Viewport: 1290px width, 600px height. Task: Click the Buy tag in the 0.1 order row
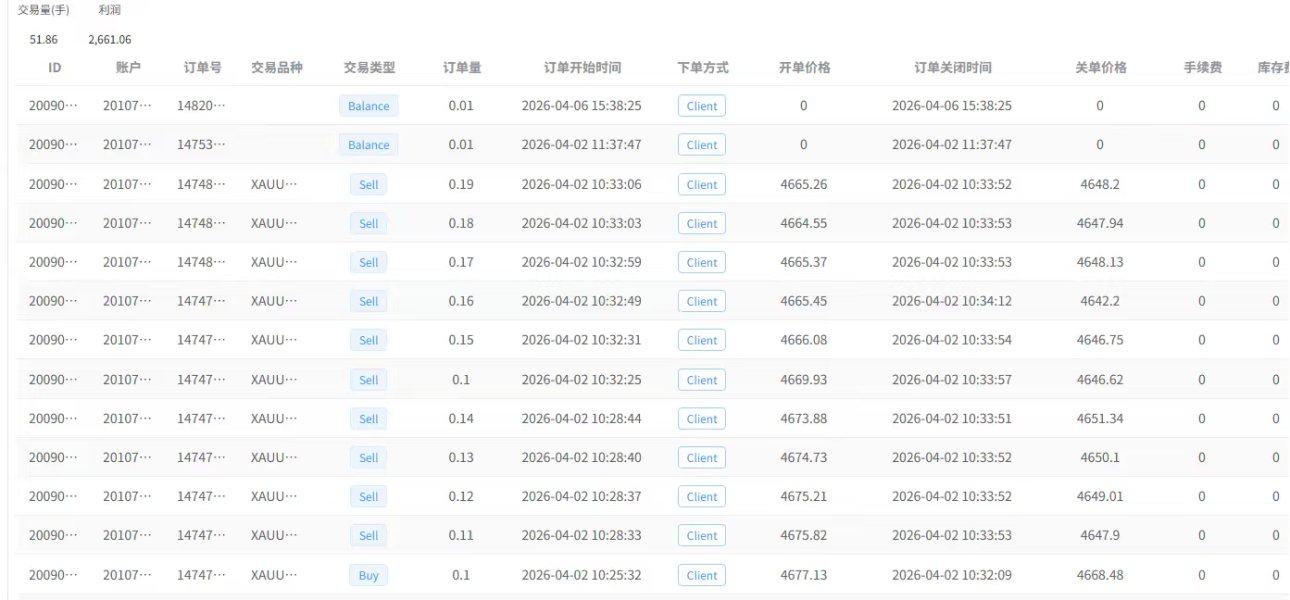[369, 575]
